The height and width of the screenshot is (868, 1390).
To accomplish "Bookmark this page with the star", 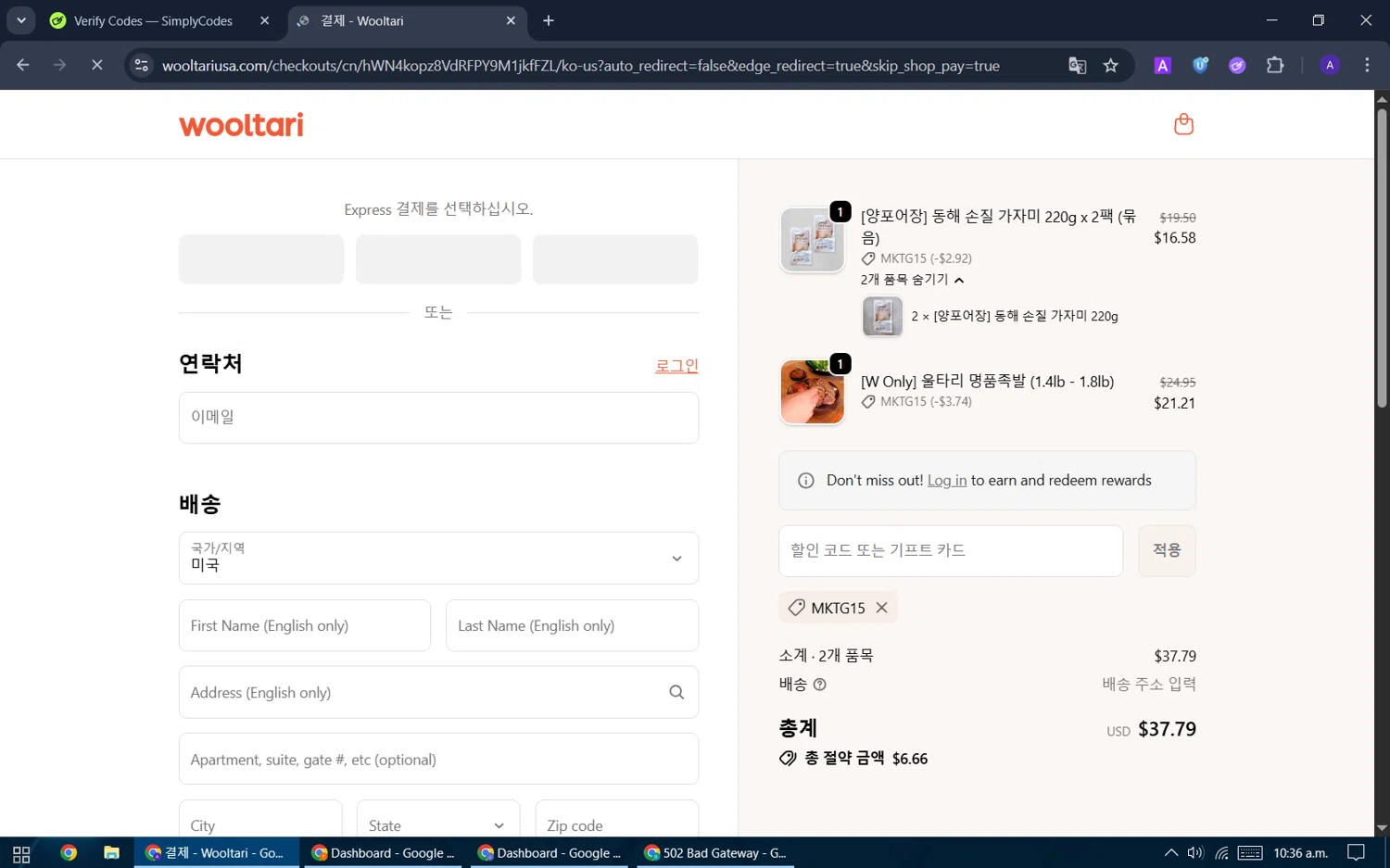I will 1111,65.
